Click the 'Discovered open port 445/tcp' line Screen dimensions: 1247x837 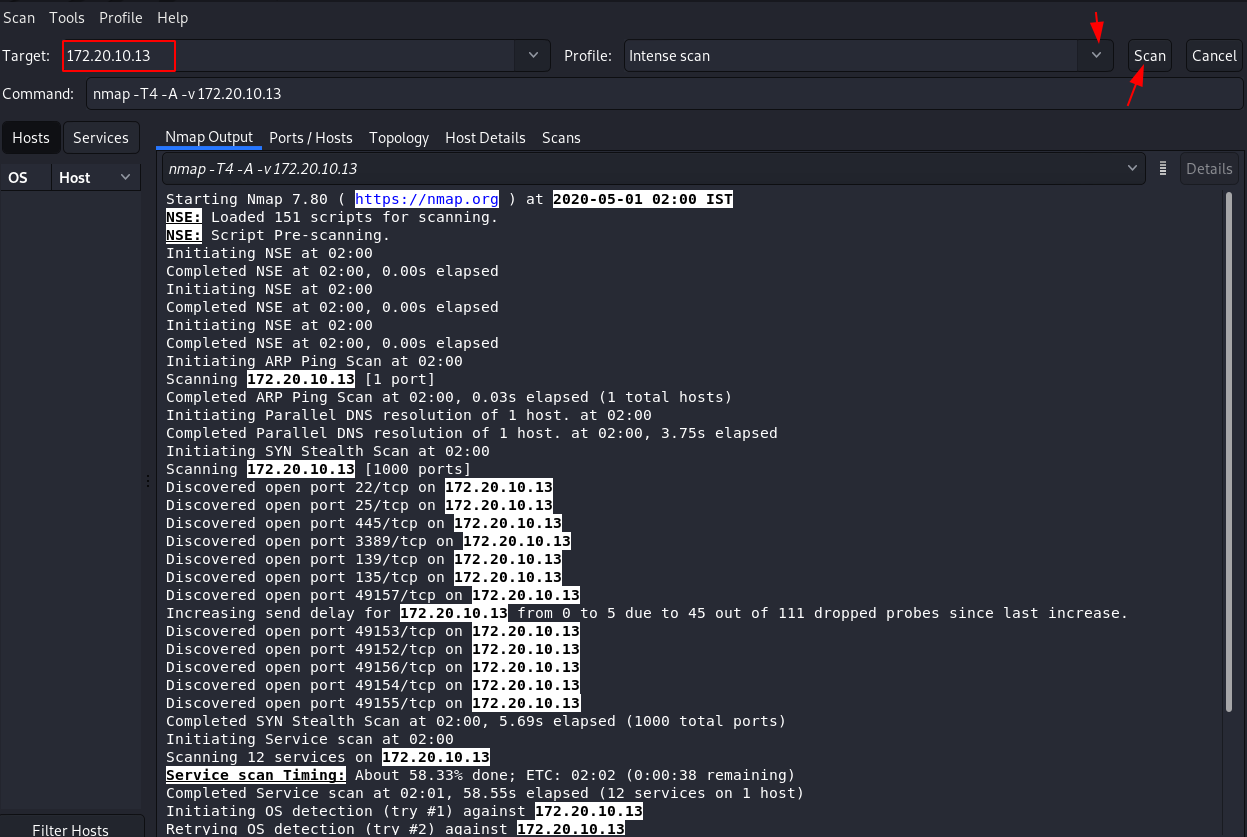[364, 524]
